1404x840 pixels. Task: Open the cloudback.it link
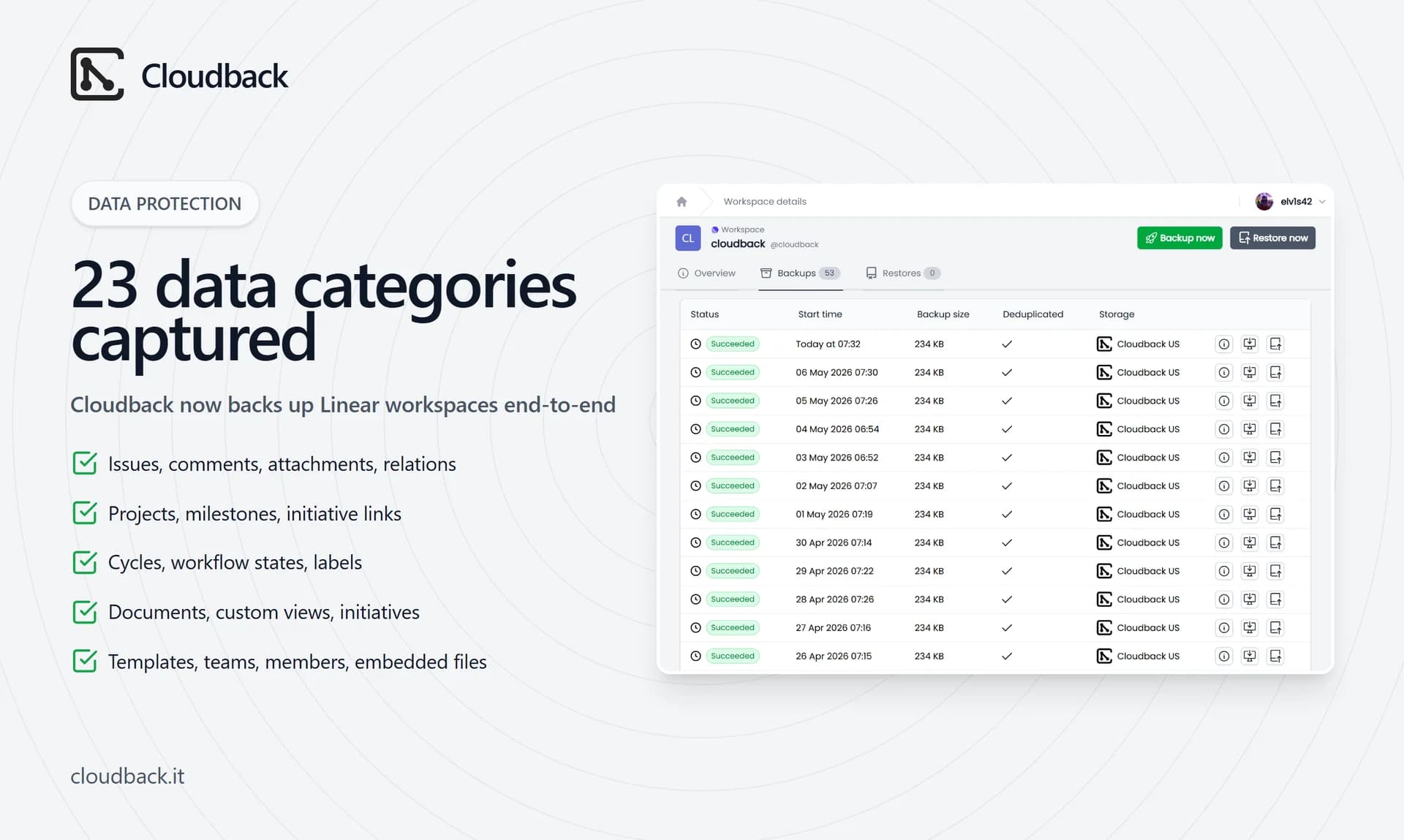127,776
